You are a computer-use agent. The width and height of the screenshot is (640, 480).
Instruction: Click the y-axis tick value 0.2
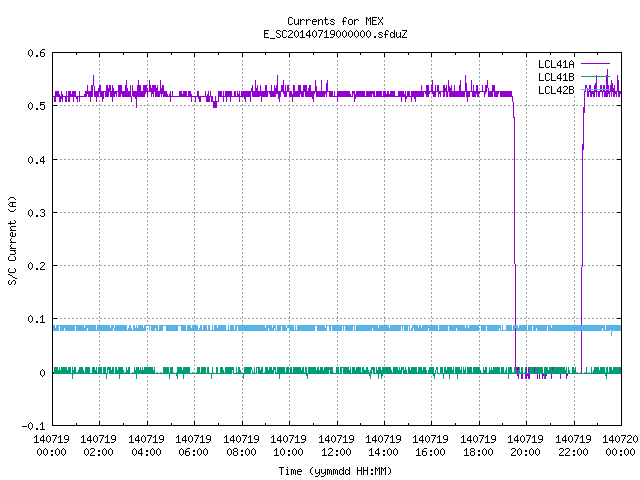click(x=36, y=266)
